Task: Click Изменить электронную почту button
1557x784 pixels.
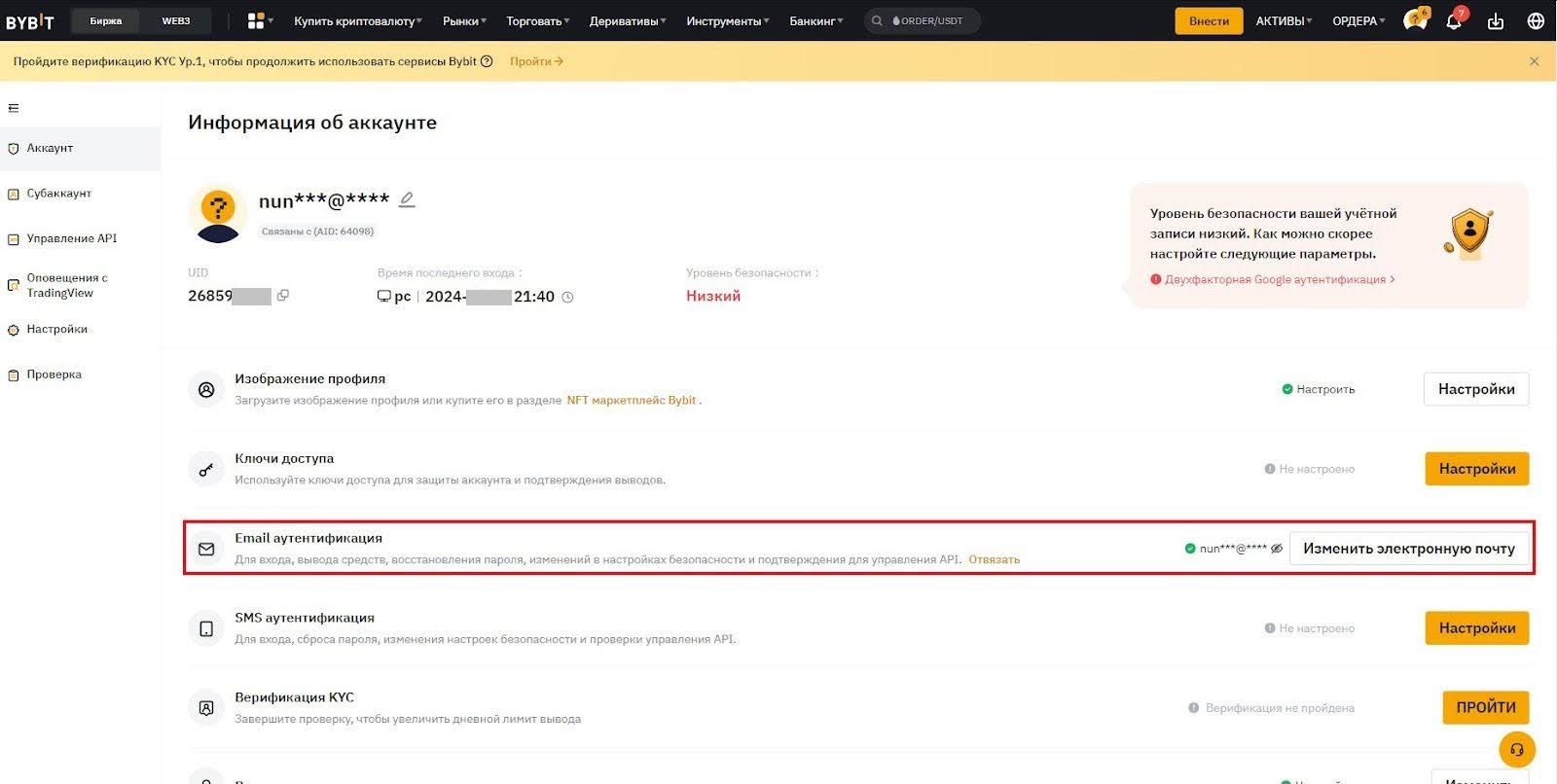Action: coord(1409,549)
